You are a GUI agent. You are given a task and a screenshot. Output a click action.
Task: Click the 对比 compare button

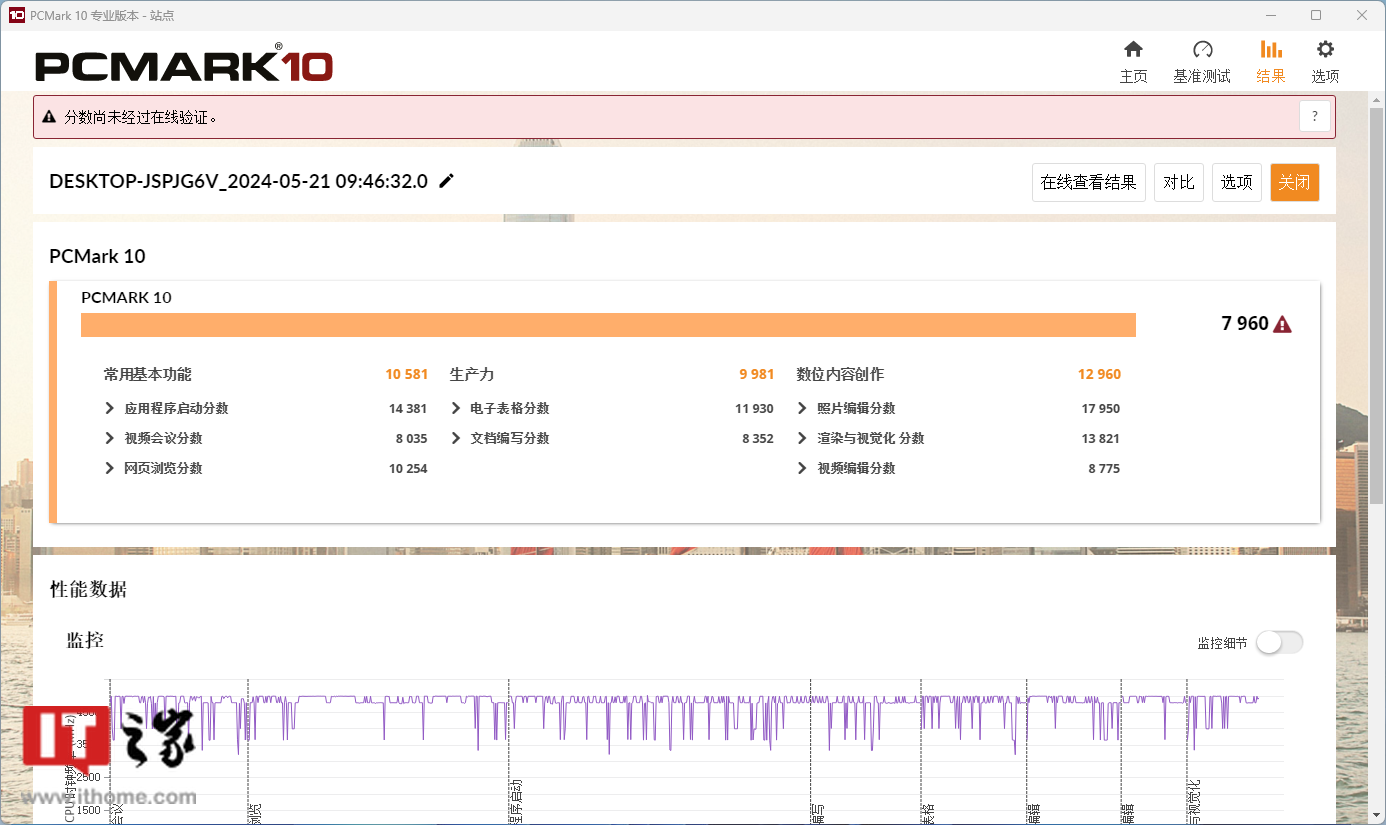[x=1178, y=182]
